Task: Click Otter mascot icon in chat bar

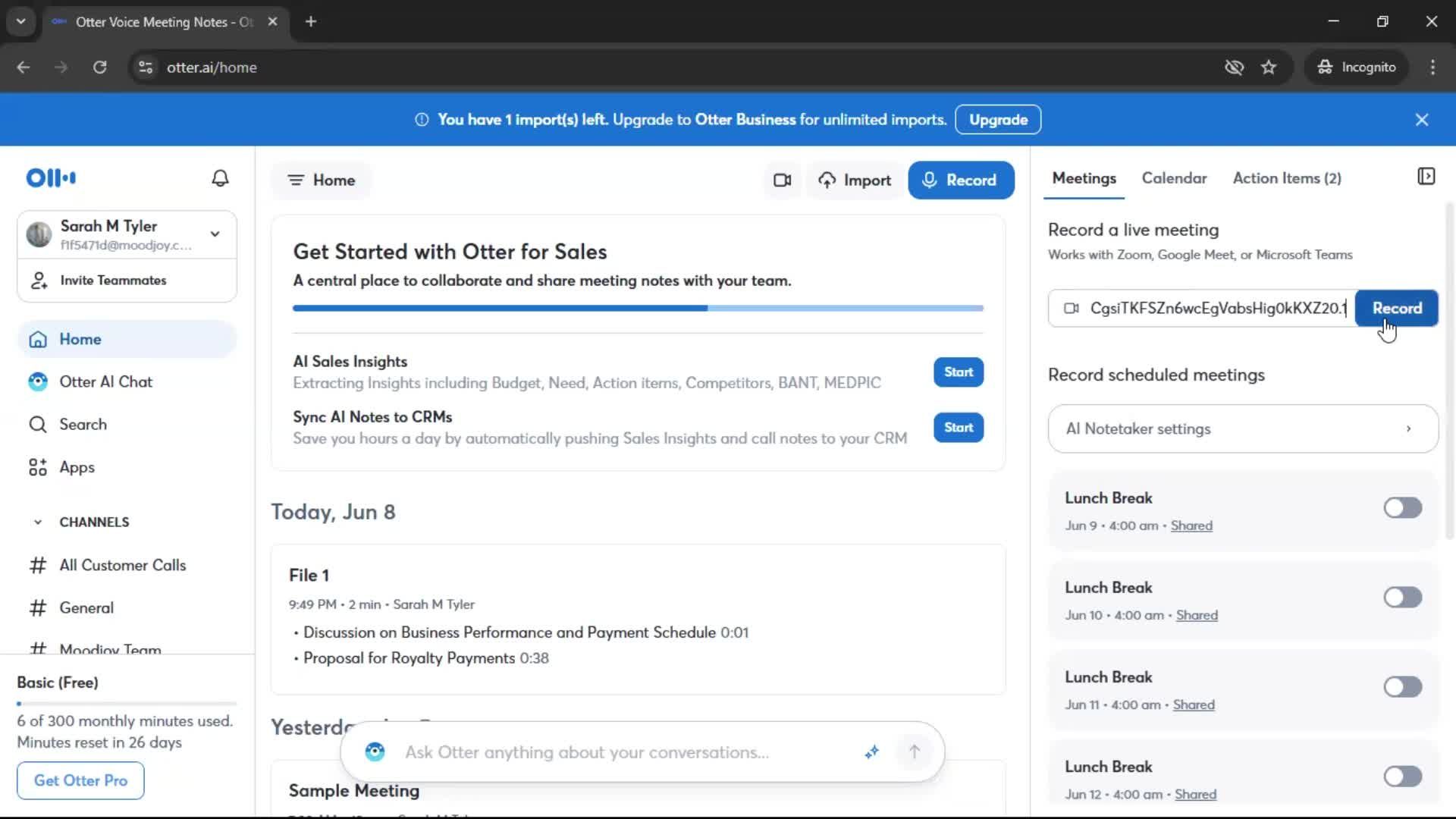Action: (x=375, y=752)
